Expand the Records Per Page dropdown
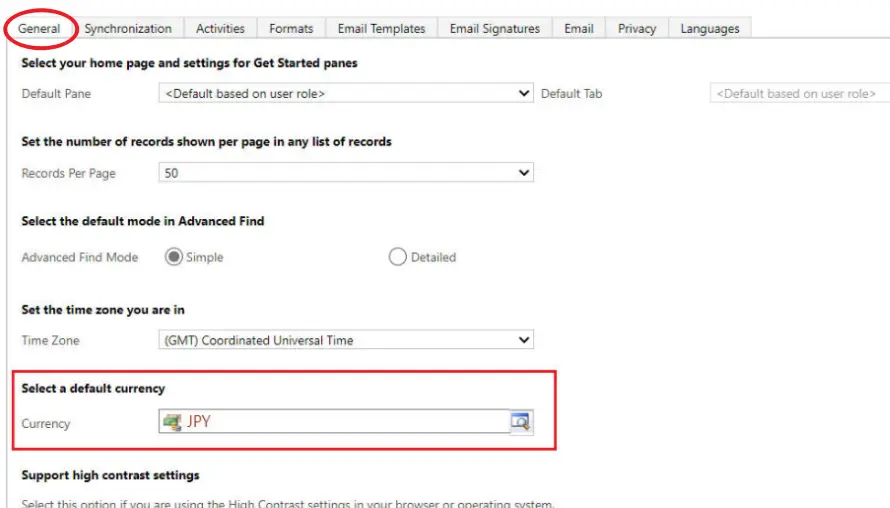Viewport: 890px width, 508px height. click(x=346, y=173)
